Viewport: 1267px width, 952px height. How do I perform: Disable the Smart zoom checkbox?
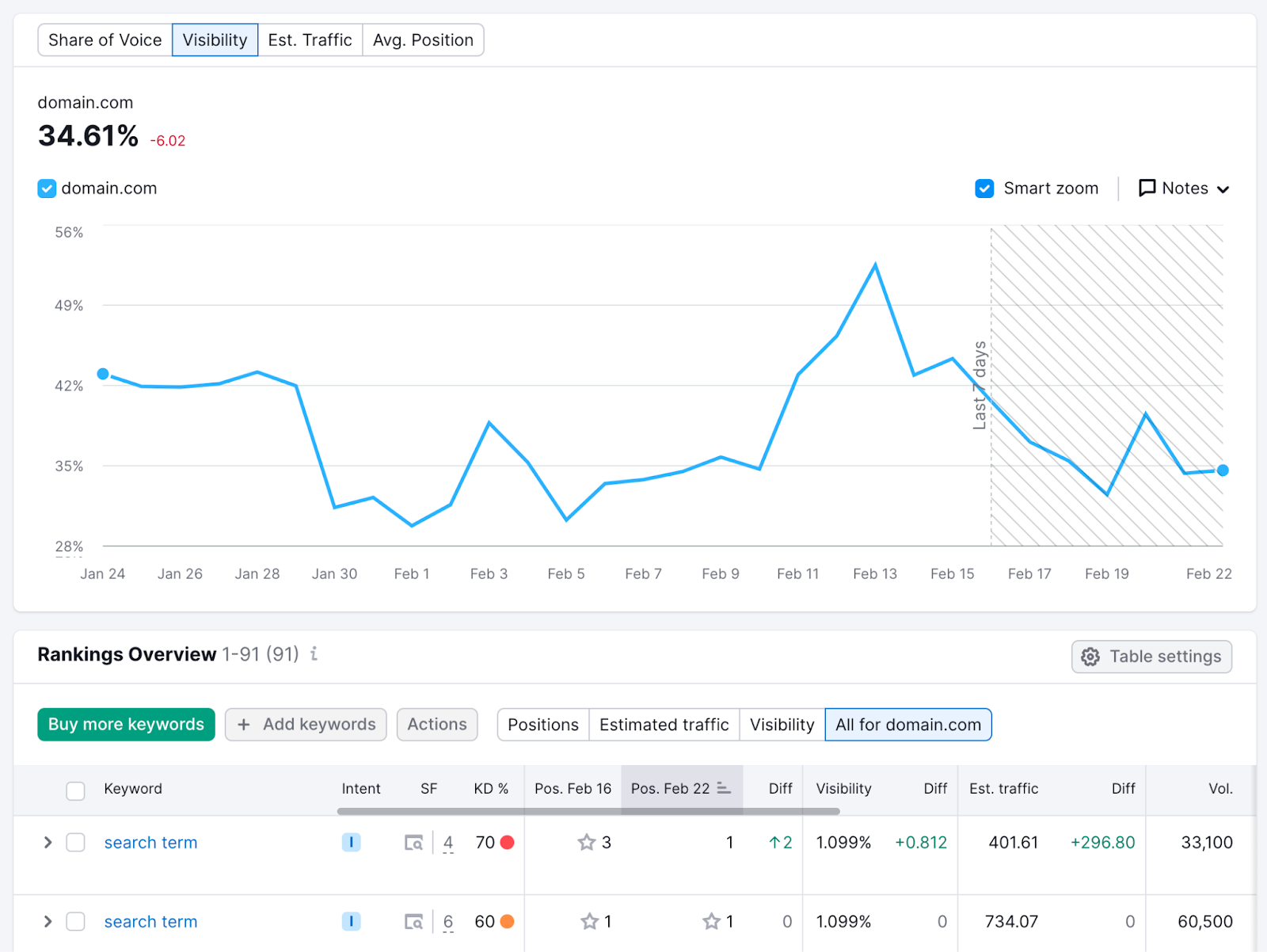click(x=984, y=188)
